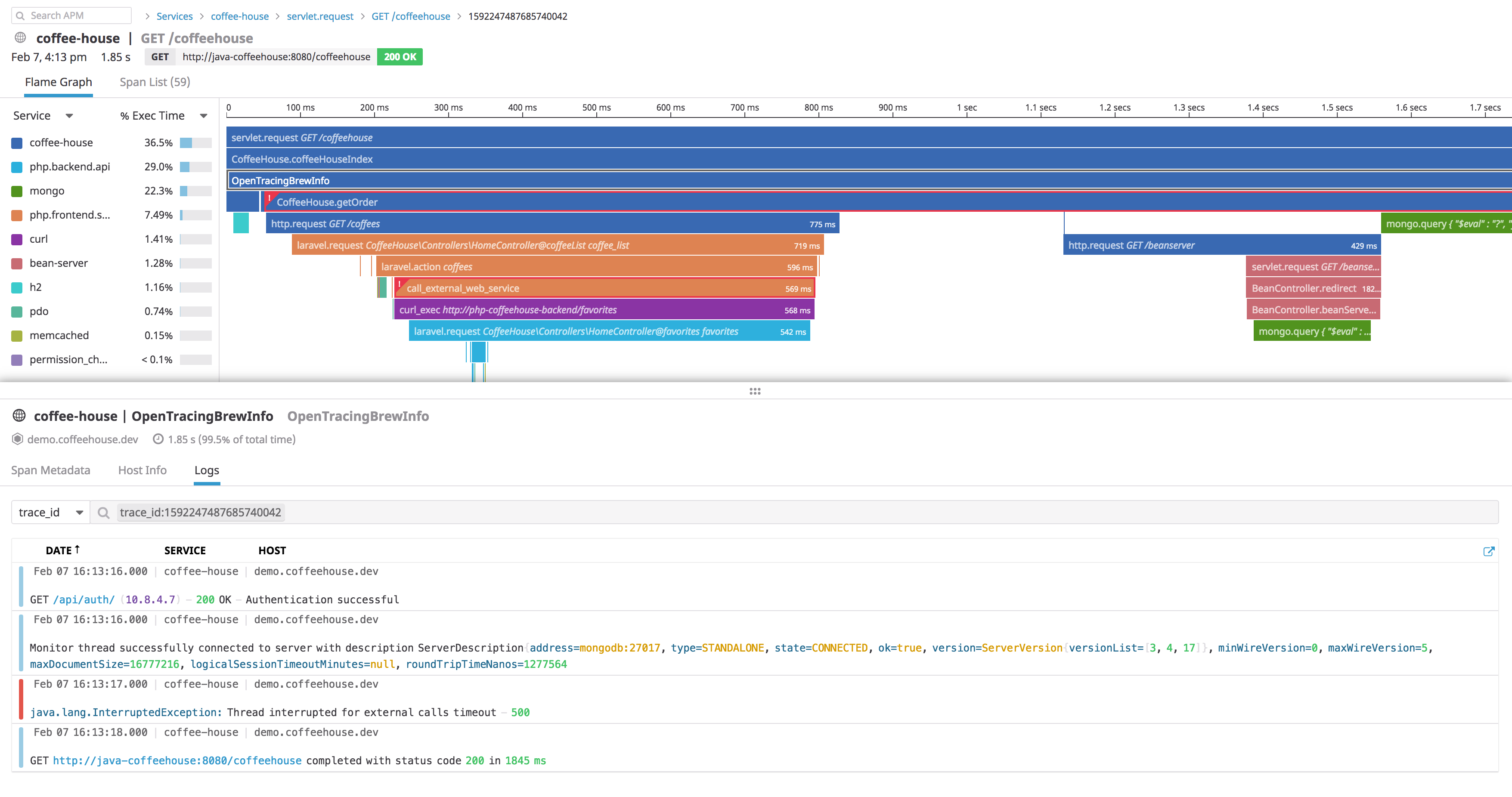Open the % Exec Time sort dropdown

(x=204, y=116)
